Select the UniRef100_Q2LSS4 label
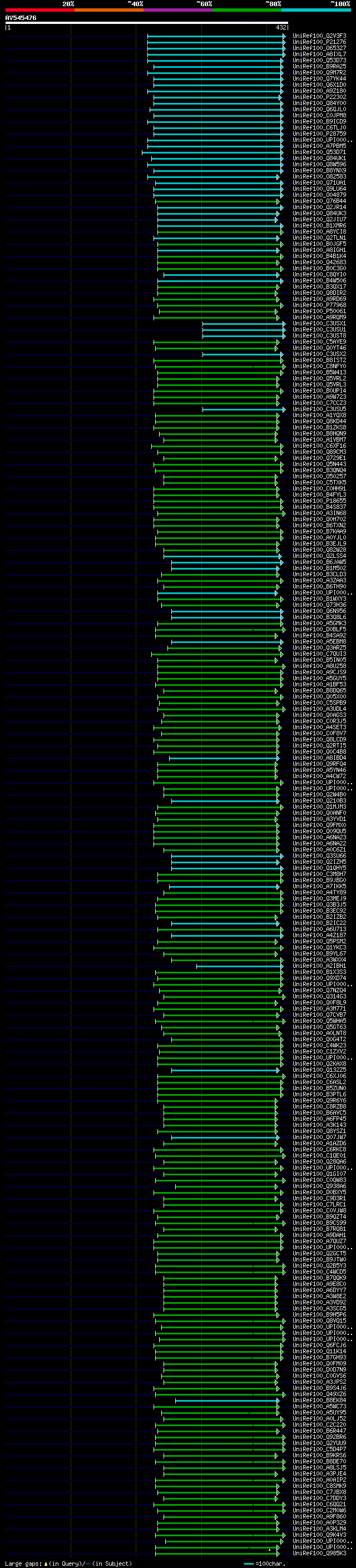The height and width of the screenshot is (1568, 356). coord(319,556)
